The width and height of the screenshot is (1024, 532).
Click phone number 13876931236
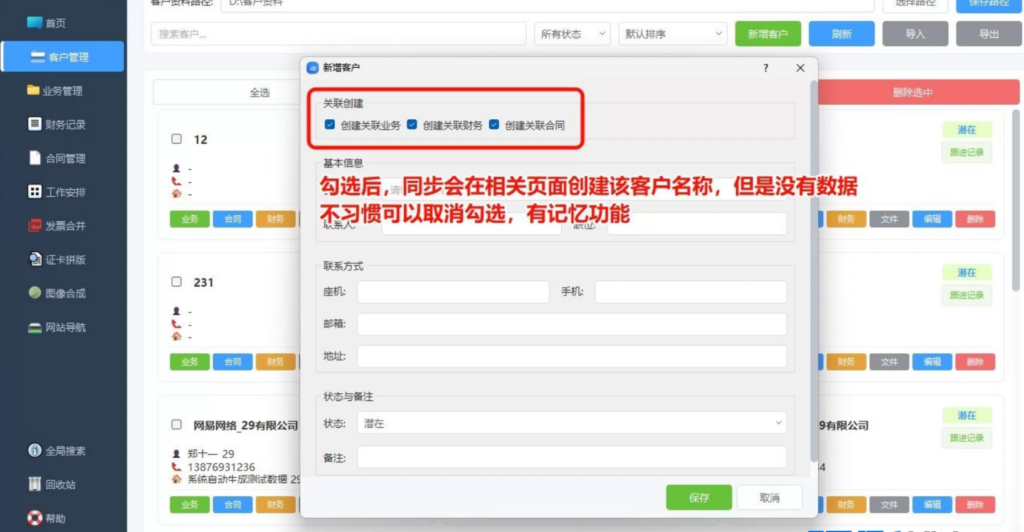pyautogui.click(x=221, y=467)
